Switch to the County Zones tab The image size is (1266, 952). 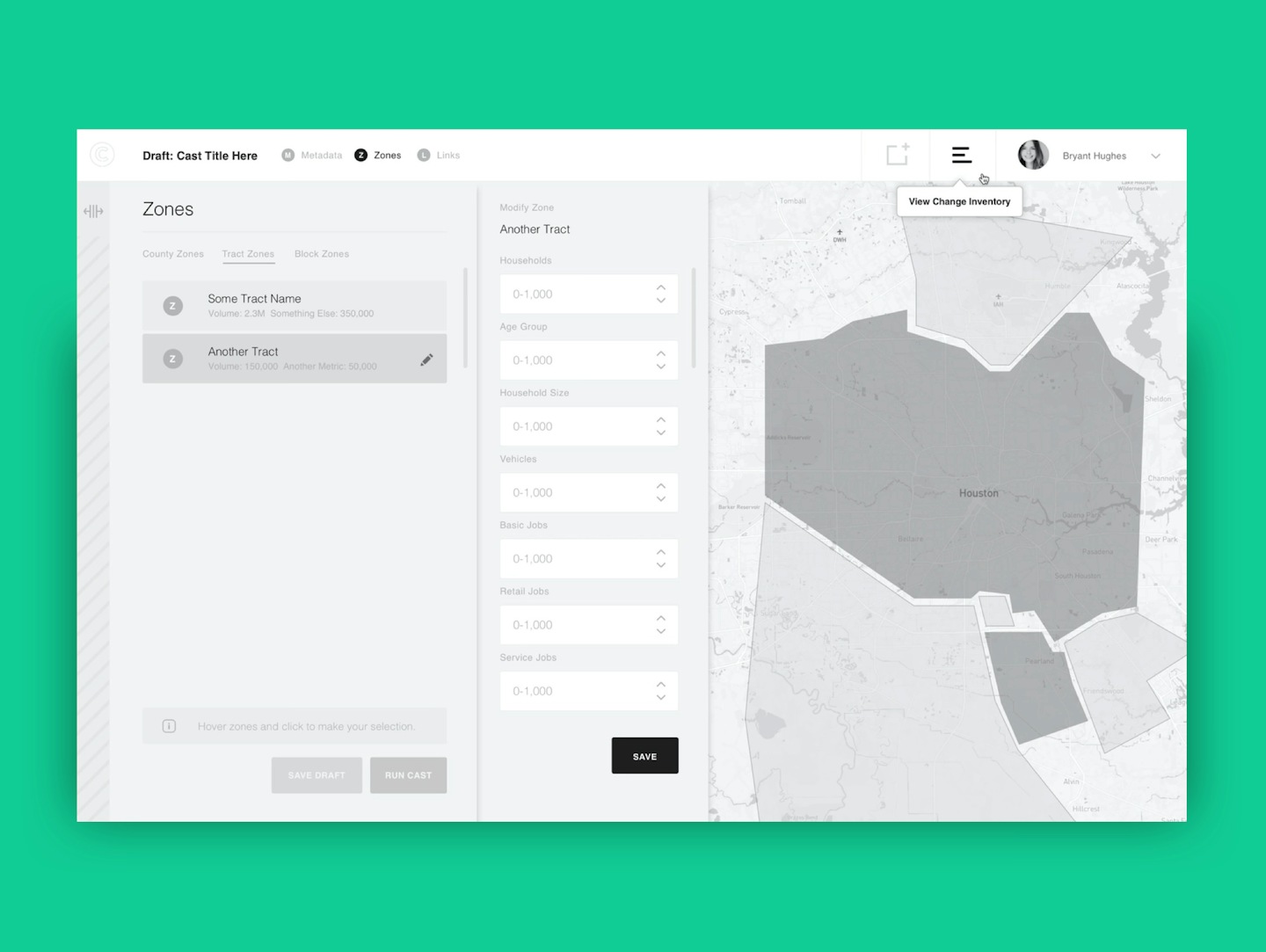[x=172, y=254]
